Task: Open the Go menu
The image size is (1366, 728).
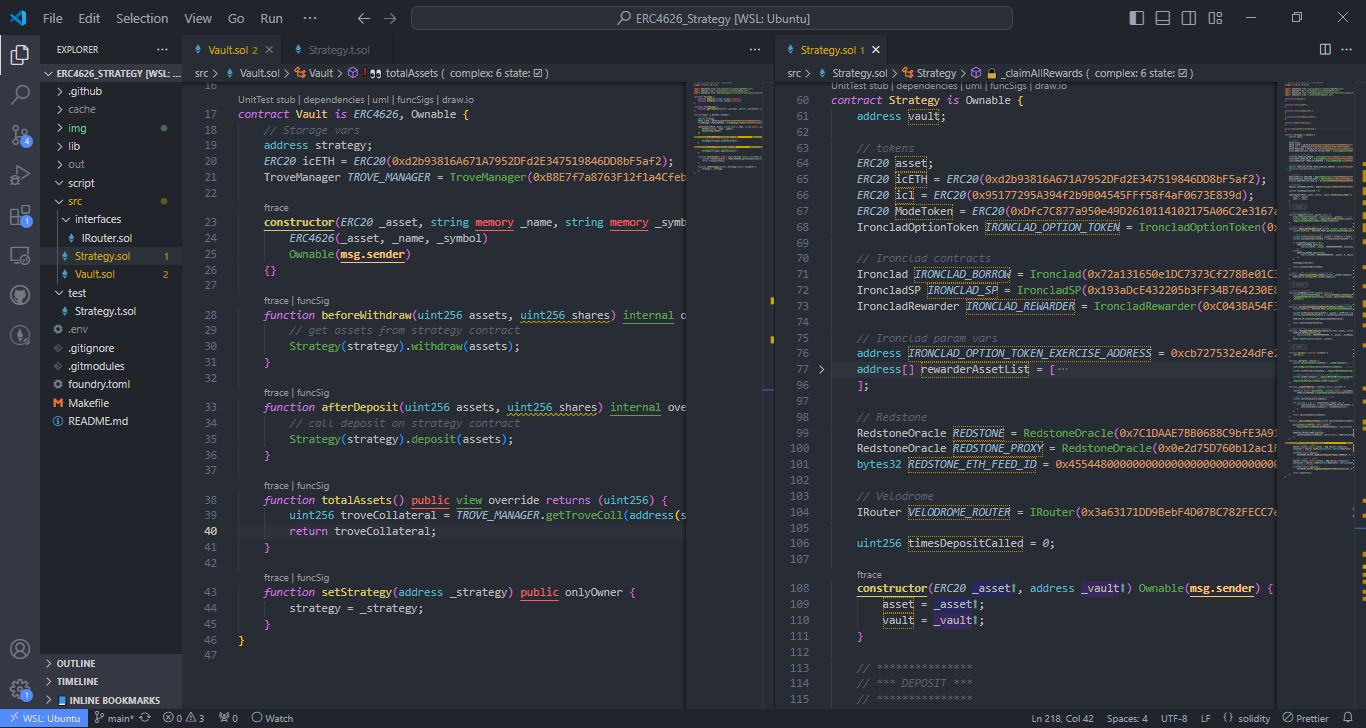Action: pyautogui.click(x=236, y=18)
